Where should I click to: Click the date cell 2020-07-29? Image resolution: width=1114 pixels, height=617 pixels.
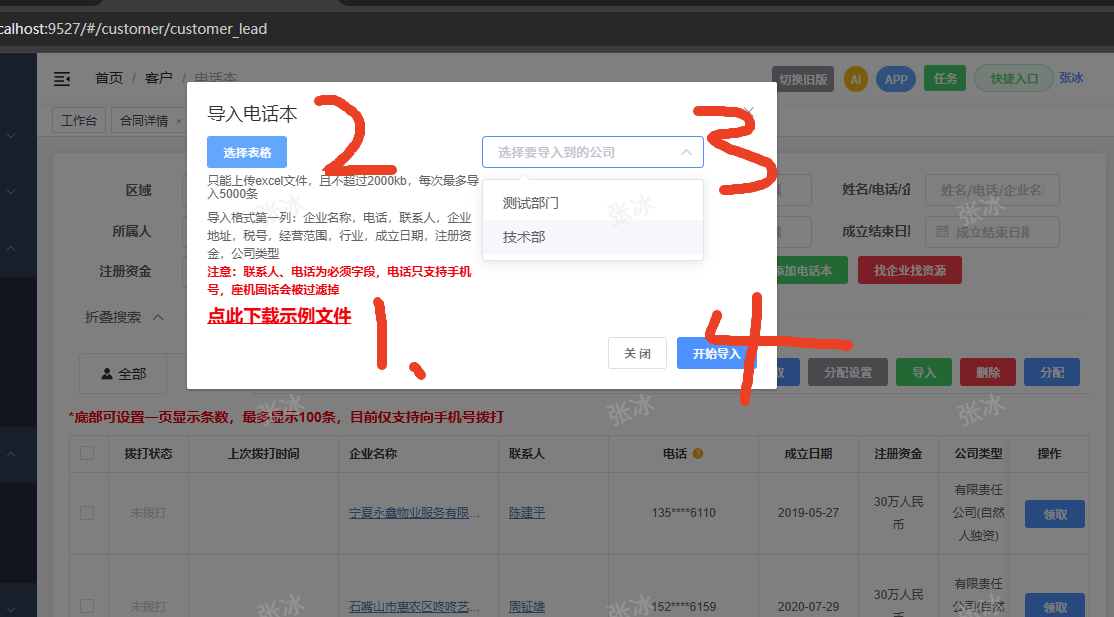pyautogui.click(x=809, y=606)
